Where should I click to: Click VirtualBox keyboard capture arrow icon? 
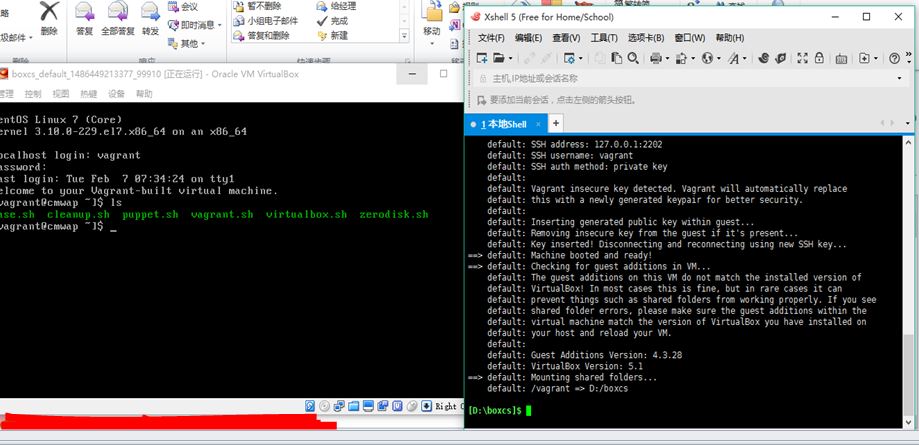coord(427,406)
